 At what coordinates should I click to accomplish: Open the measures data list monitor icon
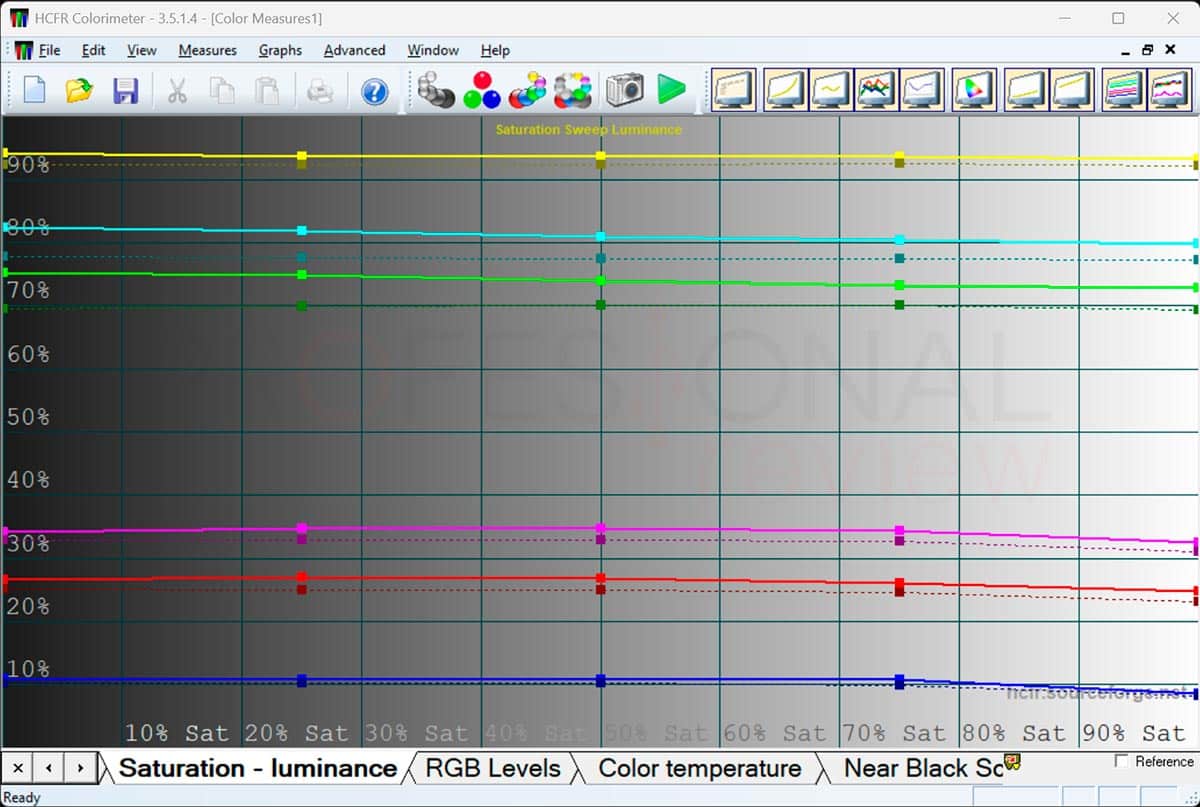[x=734, y=90]
